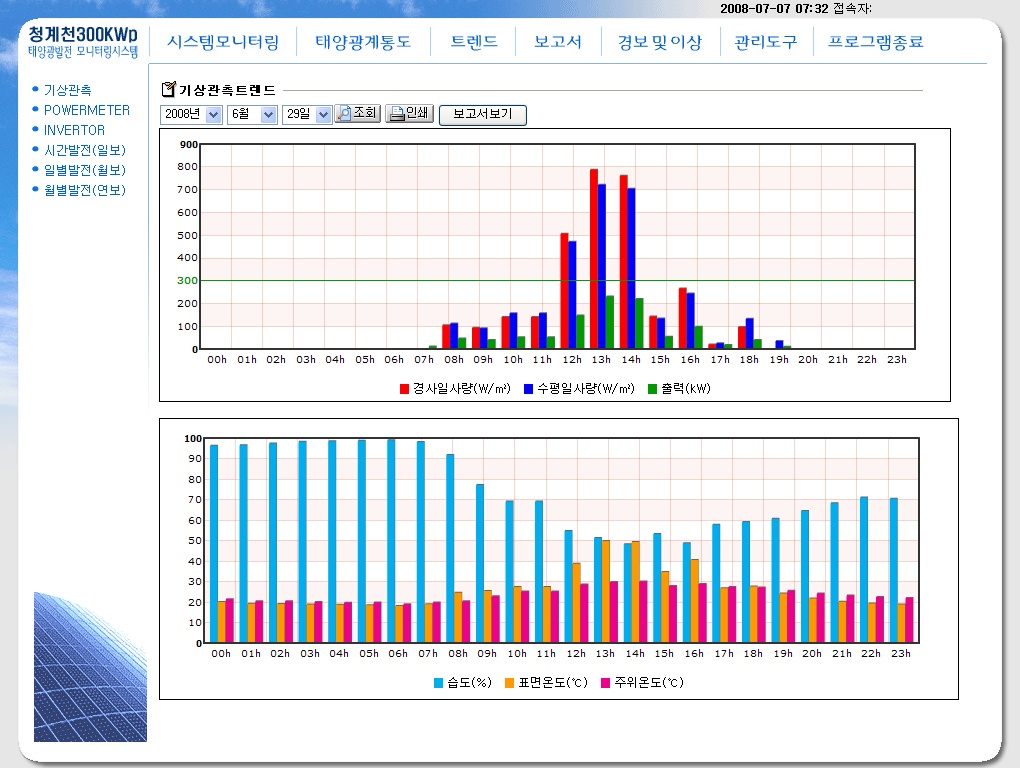Open the year dropdown showing 2008년
The image size is (1020, 768).
[192, 115]
